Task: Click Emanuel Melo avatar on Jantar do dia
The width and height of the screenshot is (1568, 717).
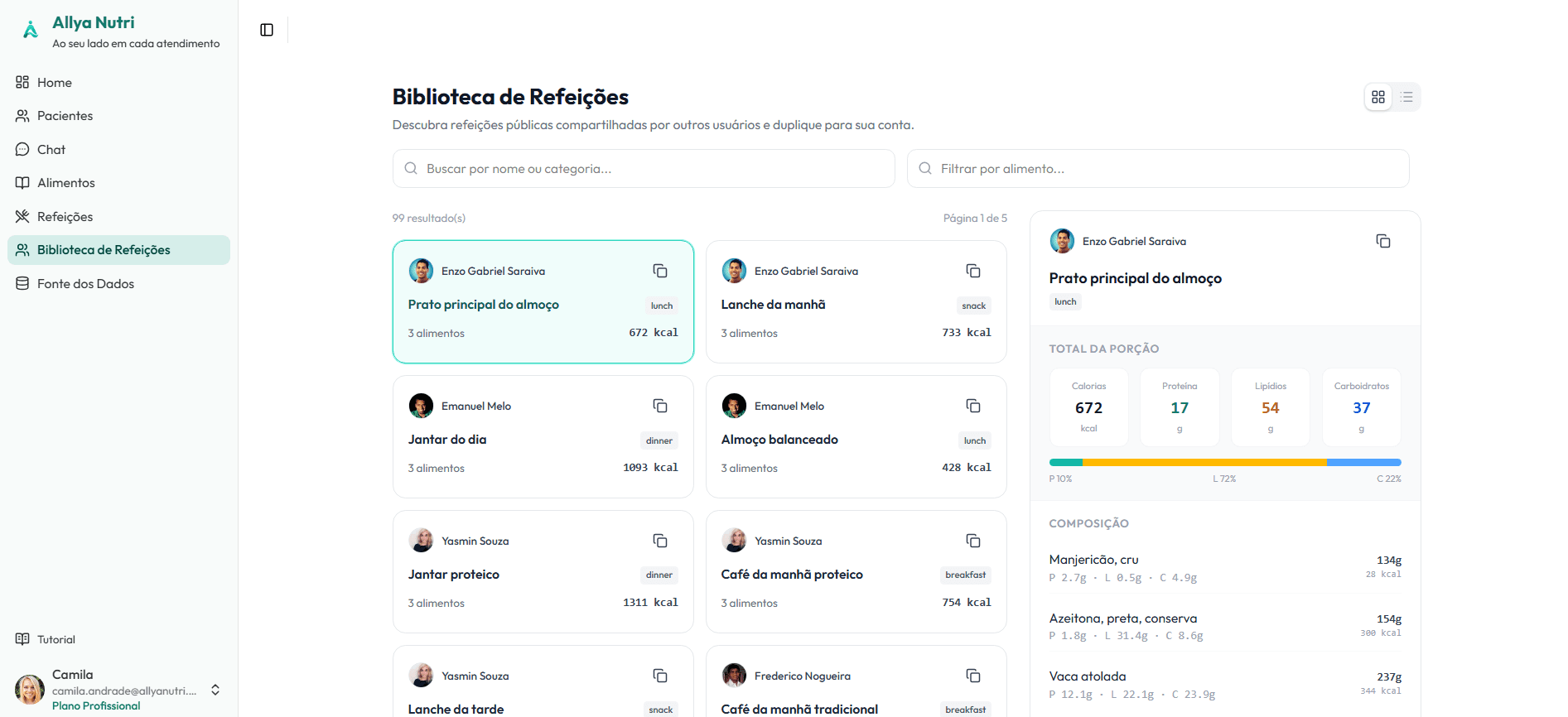Action: pos(421,406)
